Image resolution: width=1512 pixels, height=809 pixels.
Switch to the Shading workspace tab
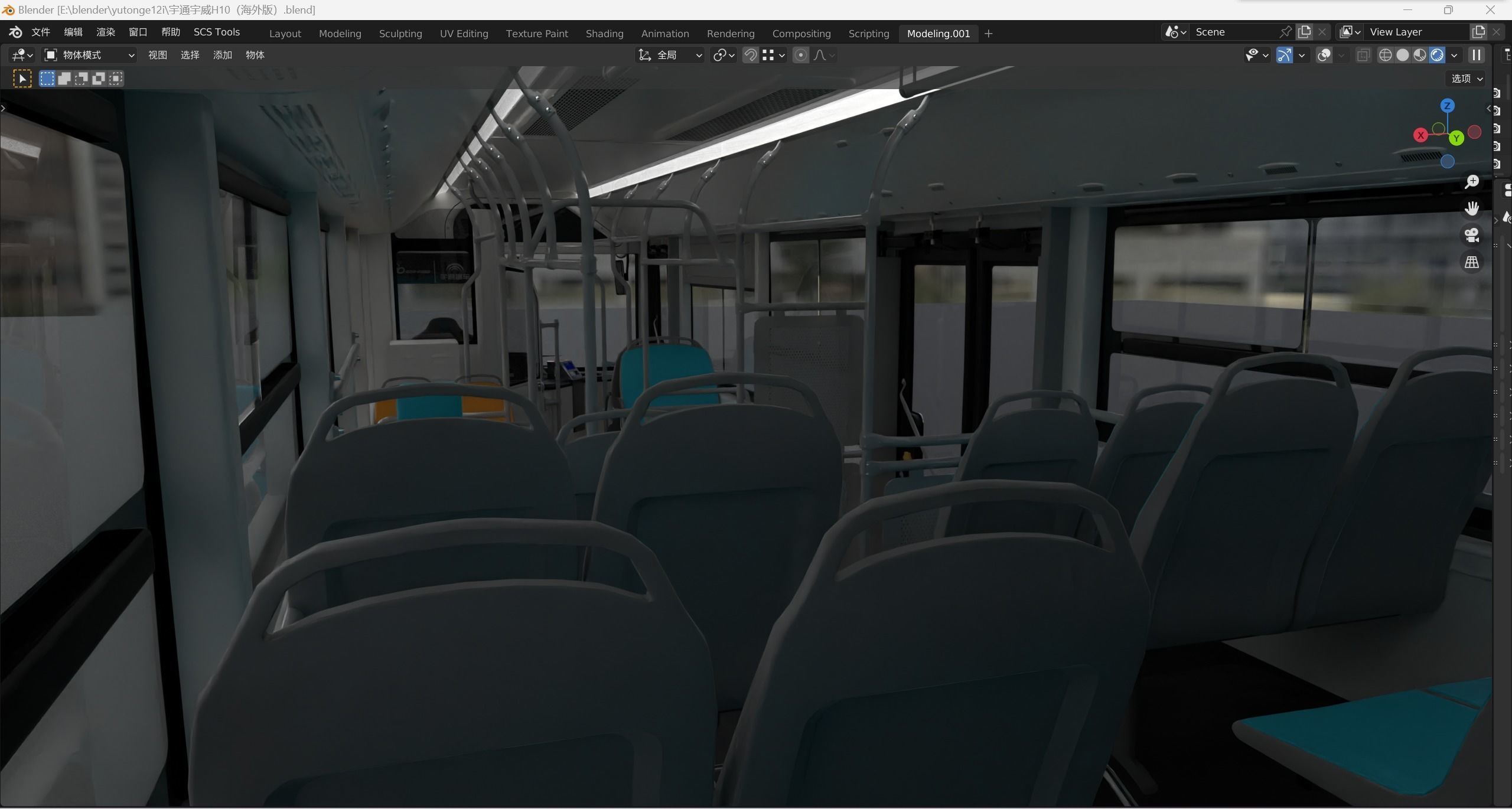pyautogui.click(x=605, y=34)
